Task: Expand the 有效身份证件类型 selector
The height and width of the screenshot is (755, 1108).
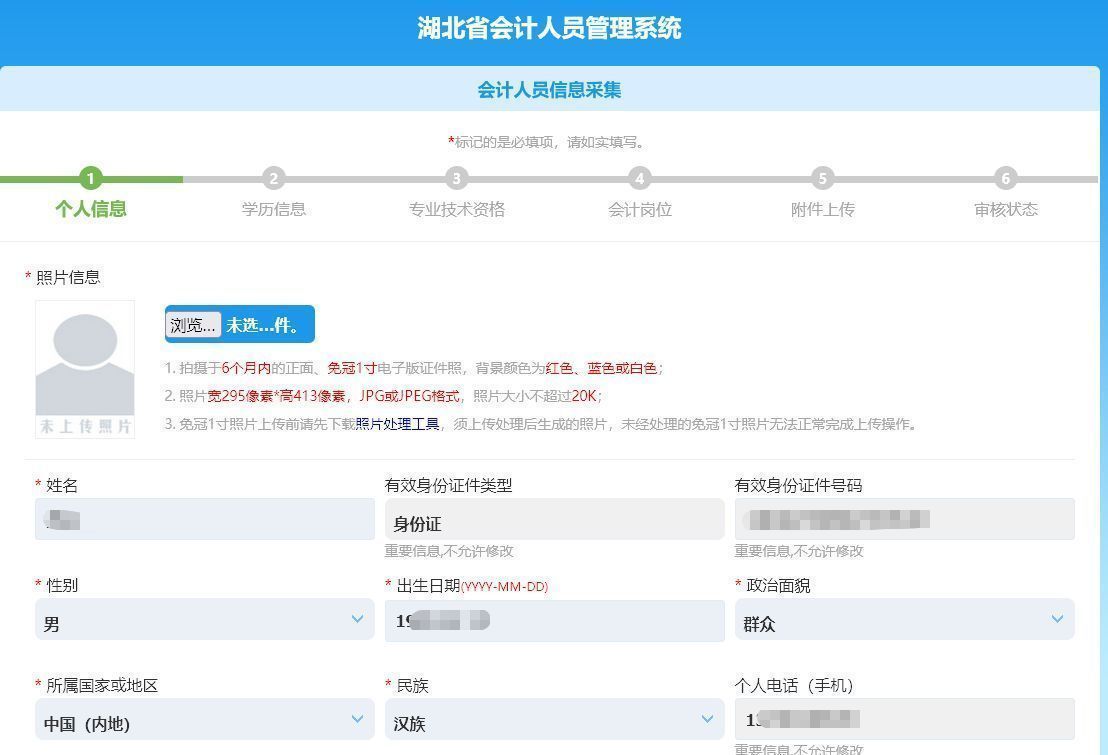Action: tap(555, 519)
